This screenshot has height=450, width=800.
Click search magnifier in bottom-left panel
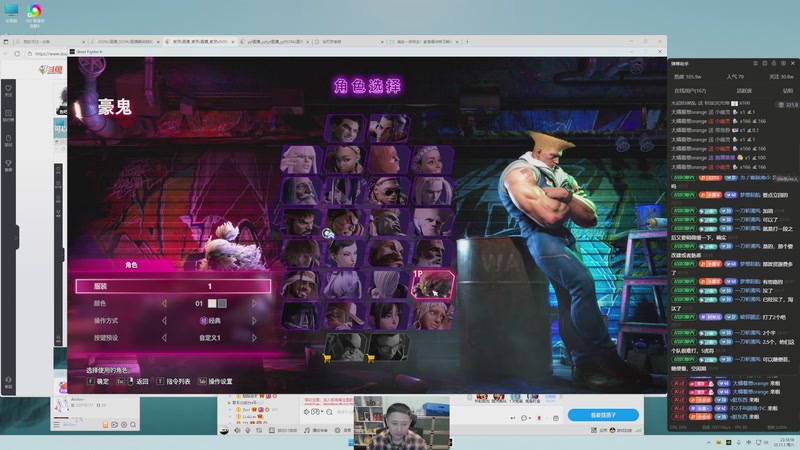133,424
